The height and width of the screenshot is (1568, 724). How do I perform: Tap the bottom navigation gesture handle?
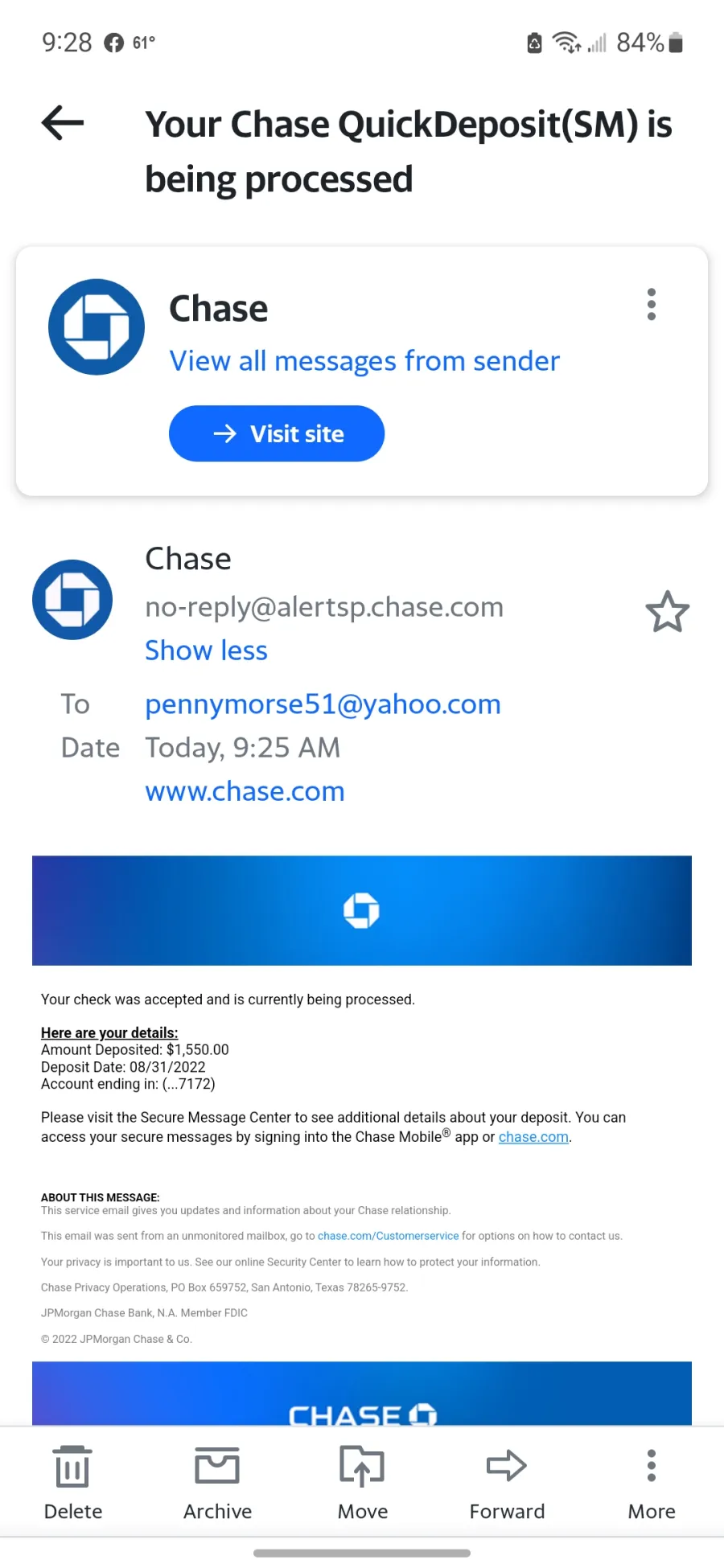(x=362, y=1553)
